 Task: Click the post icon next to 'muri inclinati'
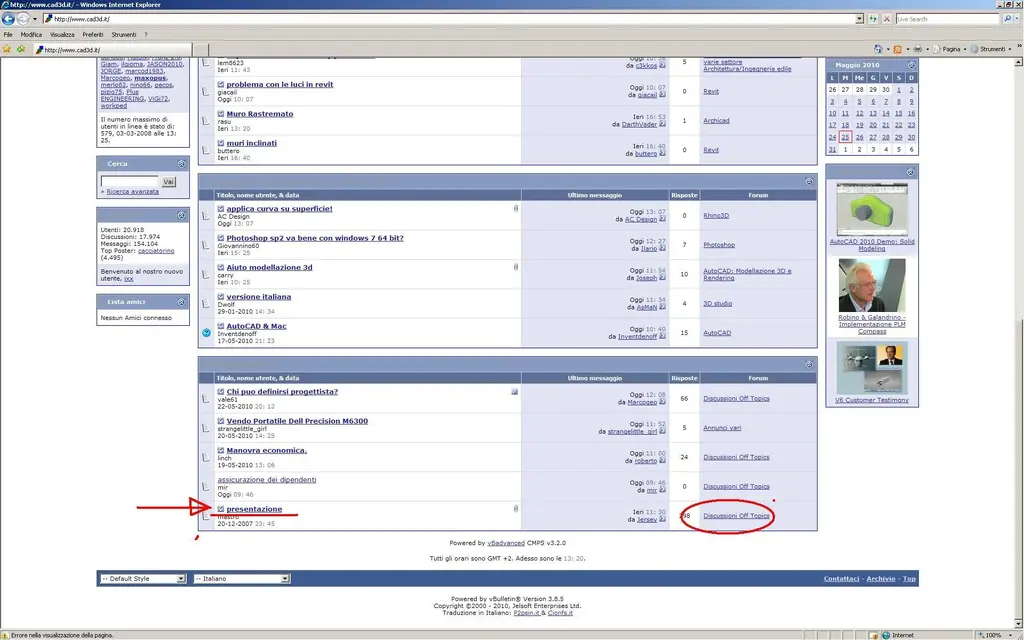(x=221, y=143)
